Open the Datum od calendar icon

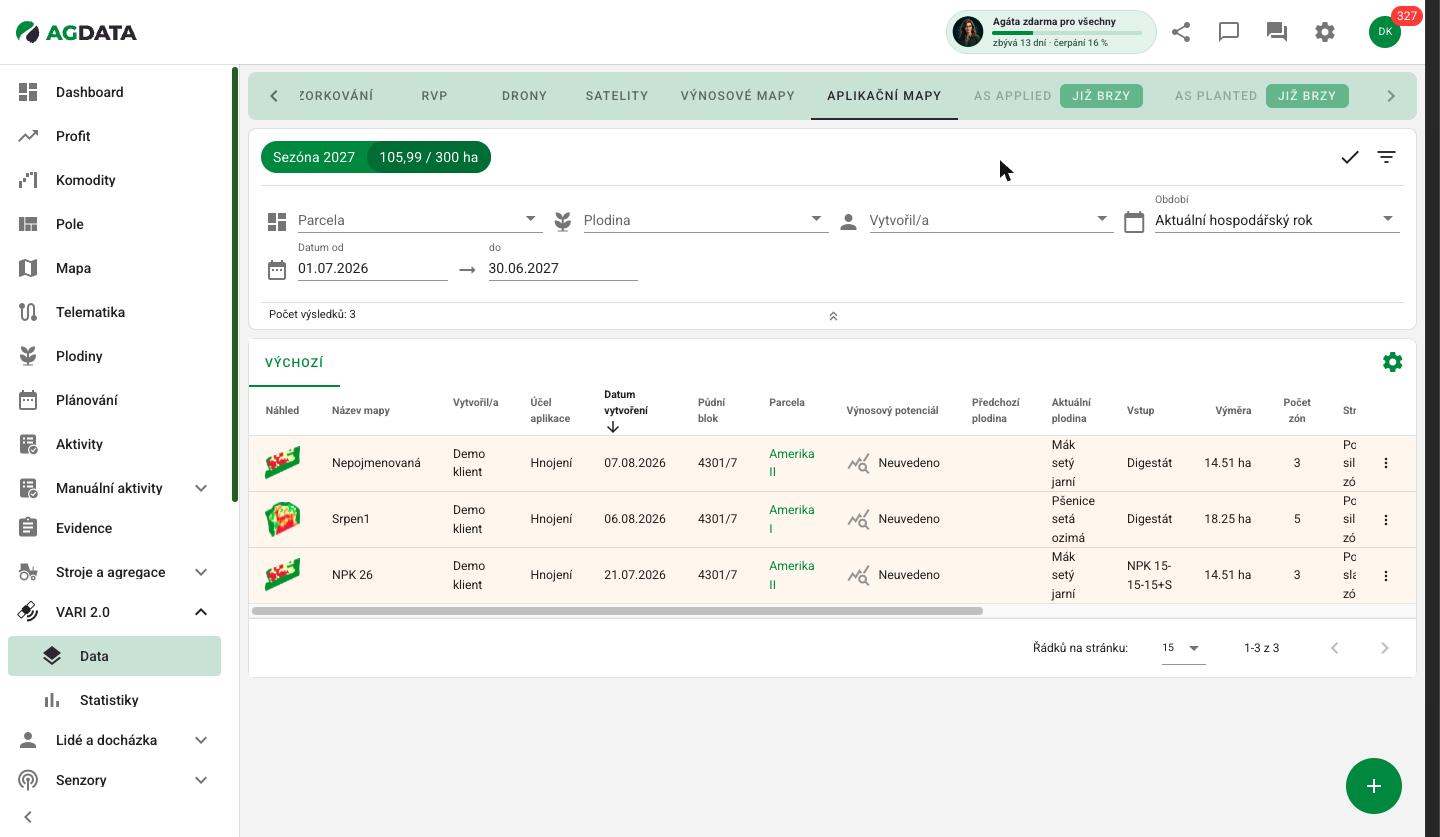(277, 269)
